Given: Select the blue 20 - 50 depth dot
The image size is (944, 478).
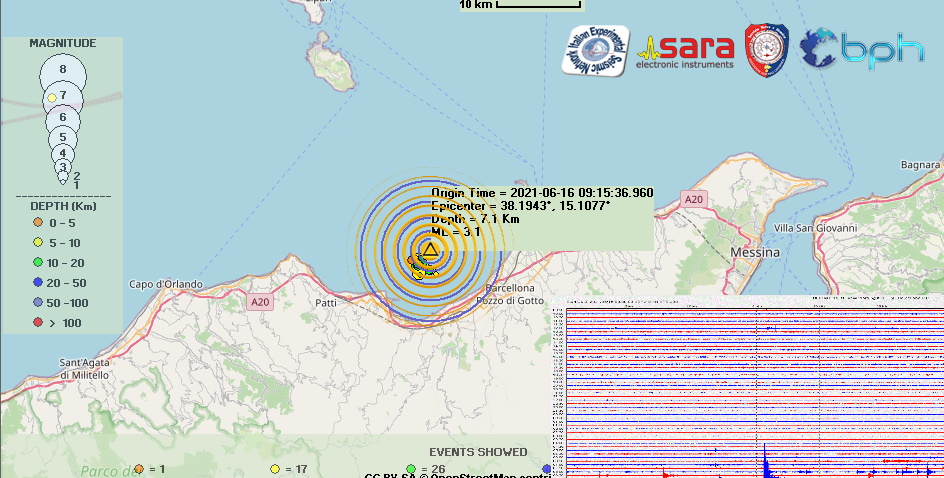Looking at the screenshot, I should click(x=38, y=282).
